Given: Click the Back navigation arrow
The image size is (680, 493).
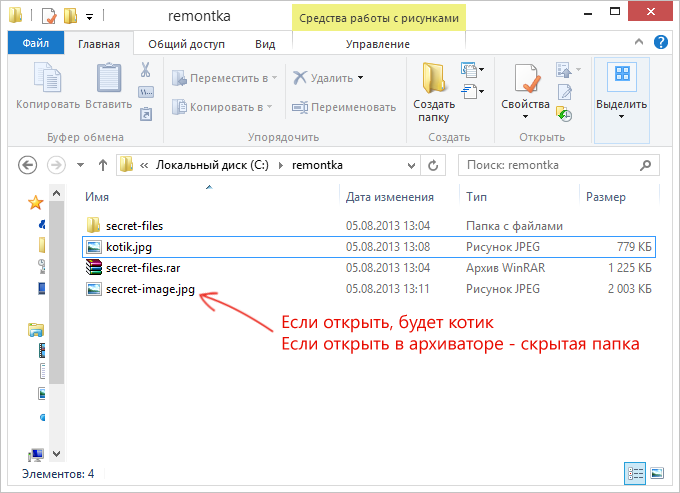Looking at the screenshot, I should [x=27, y=165].
